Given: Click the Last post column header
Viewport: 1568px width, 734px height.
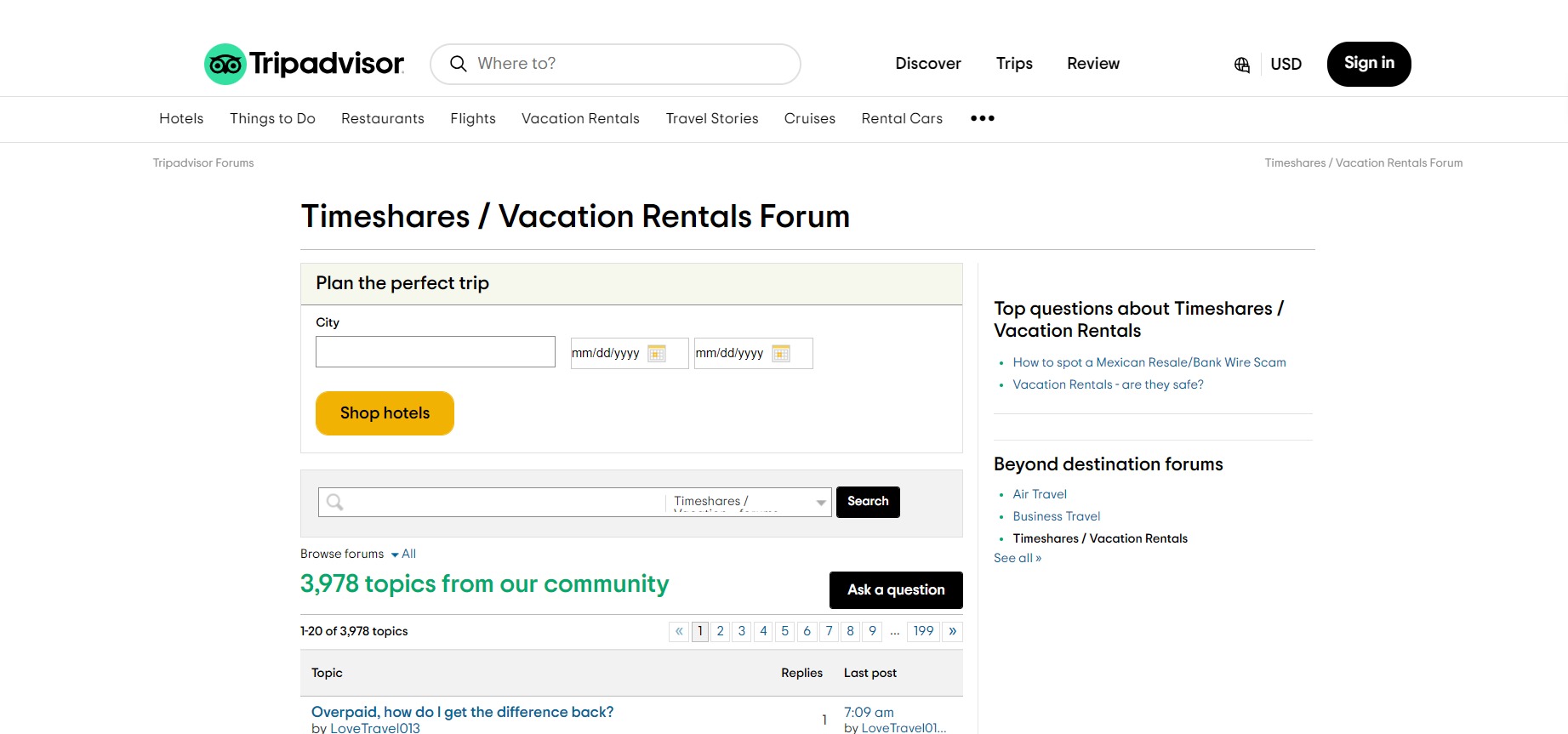Looking at the screenshot, I should (x=870, y=673).
